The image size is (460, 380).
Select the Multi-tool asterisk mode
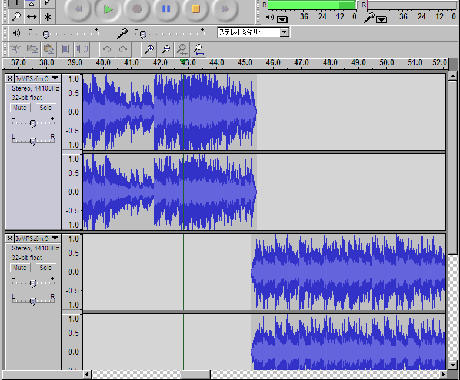pyautogui.click(x=47, y=16)
